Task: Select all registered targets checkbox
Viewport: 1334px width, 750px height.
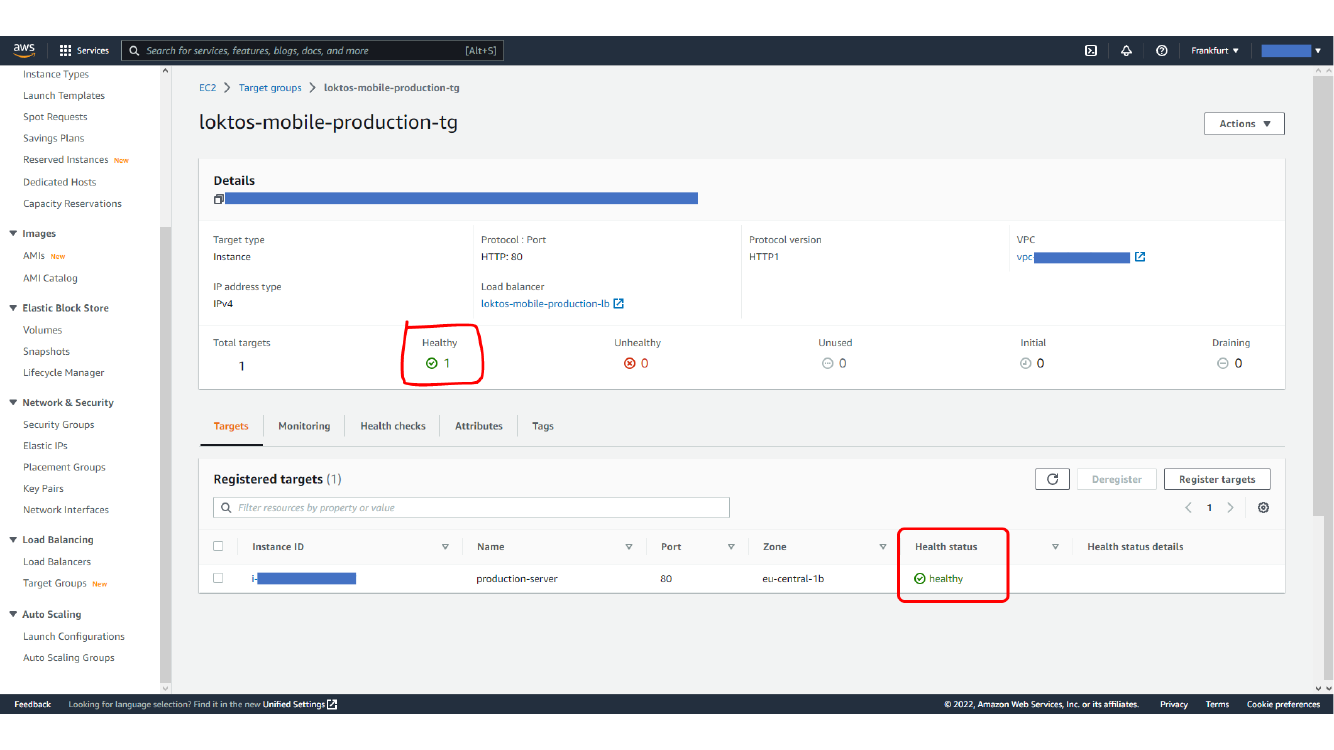Action: (218, 546)
